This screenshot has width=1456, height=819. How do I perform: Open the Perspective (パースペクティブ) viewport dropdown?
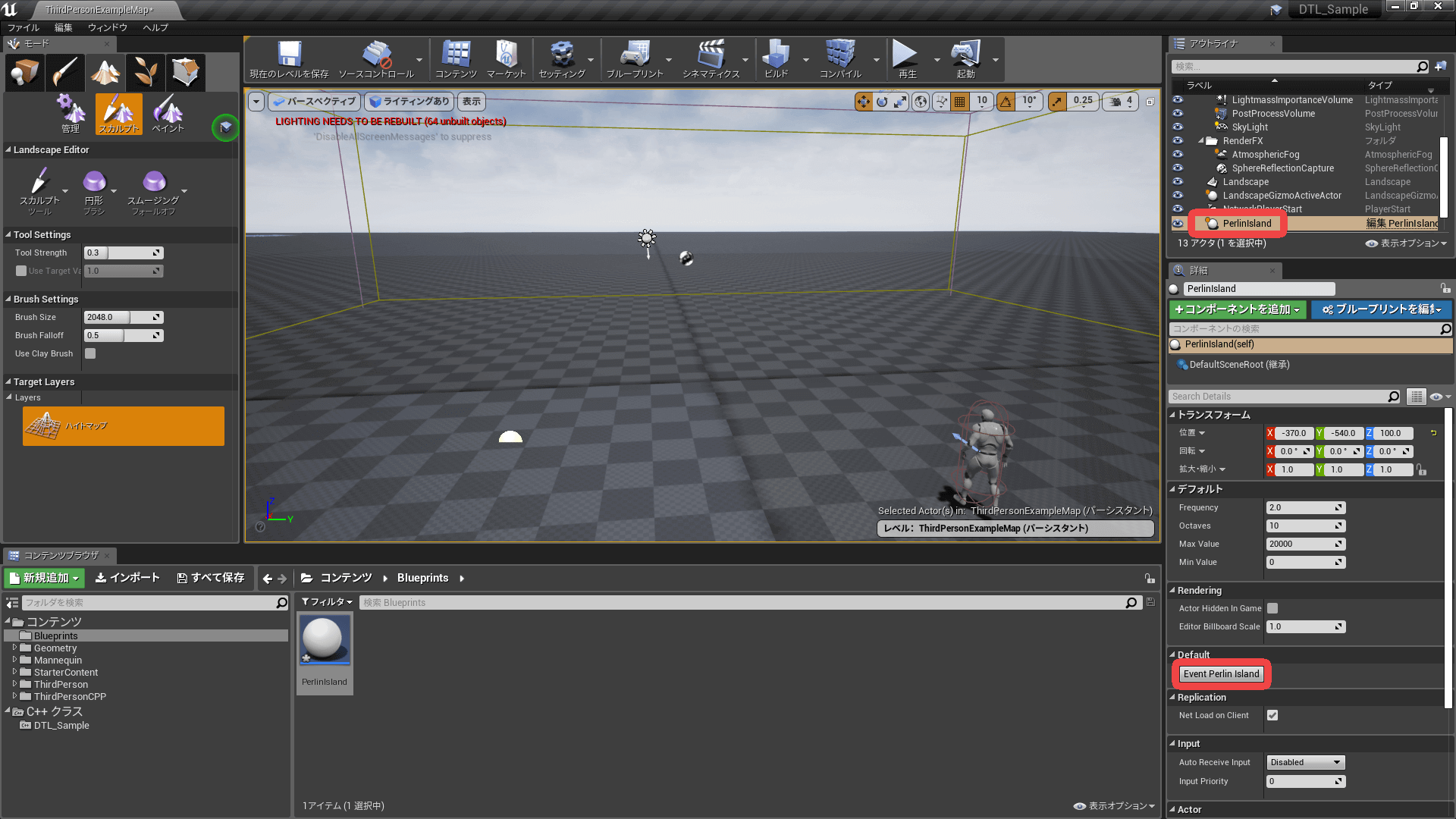[314, 101]
